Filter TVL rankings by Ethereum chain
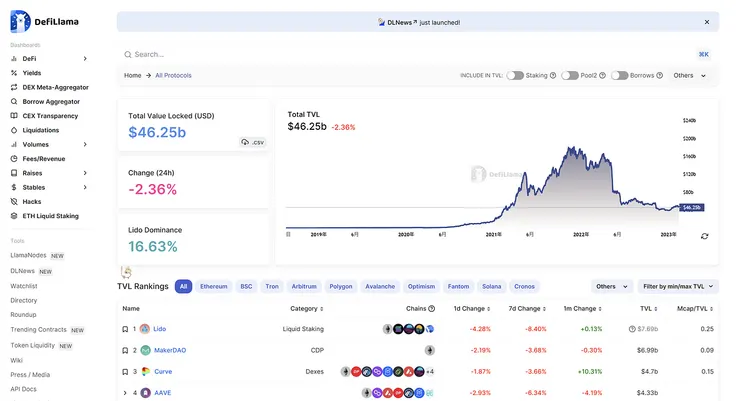Screen dimensions: 740x401 pos(214,286)
